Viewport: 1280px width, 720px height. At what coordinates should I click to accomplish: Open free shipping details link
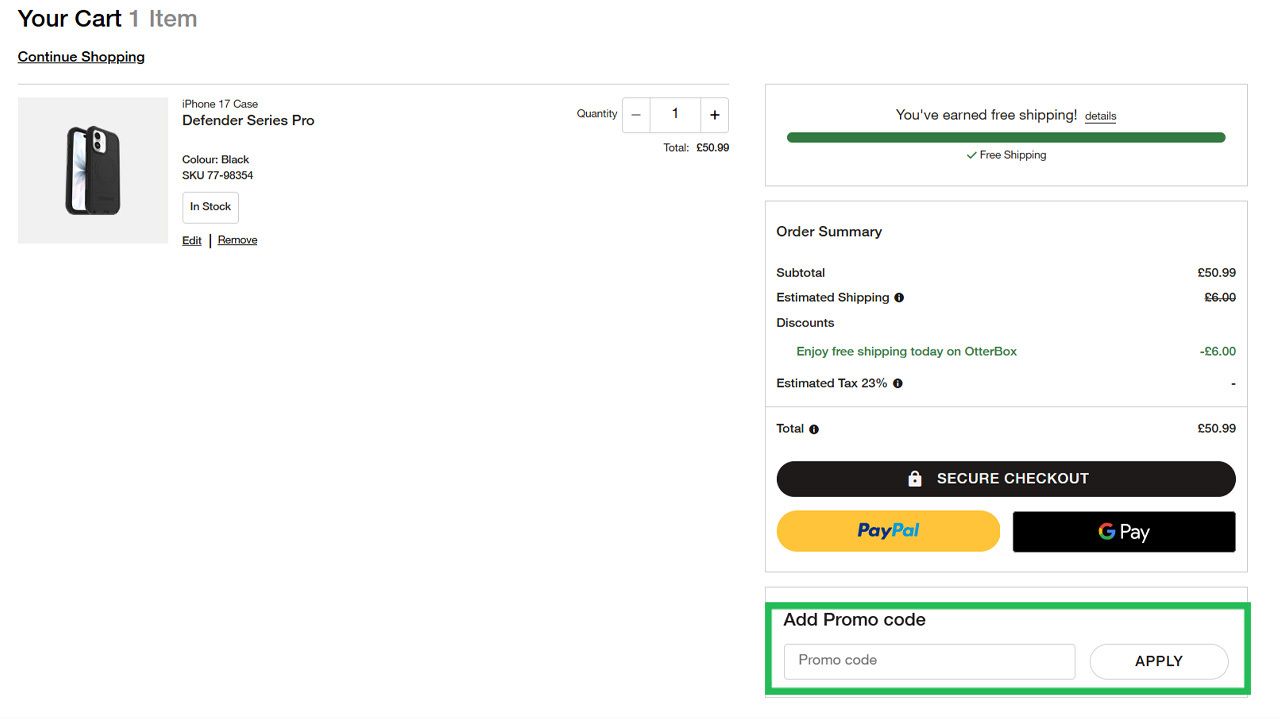coord(1100,116)
